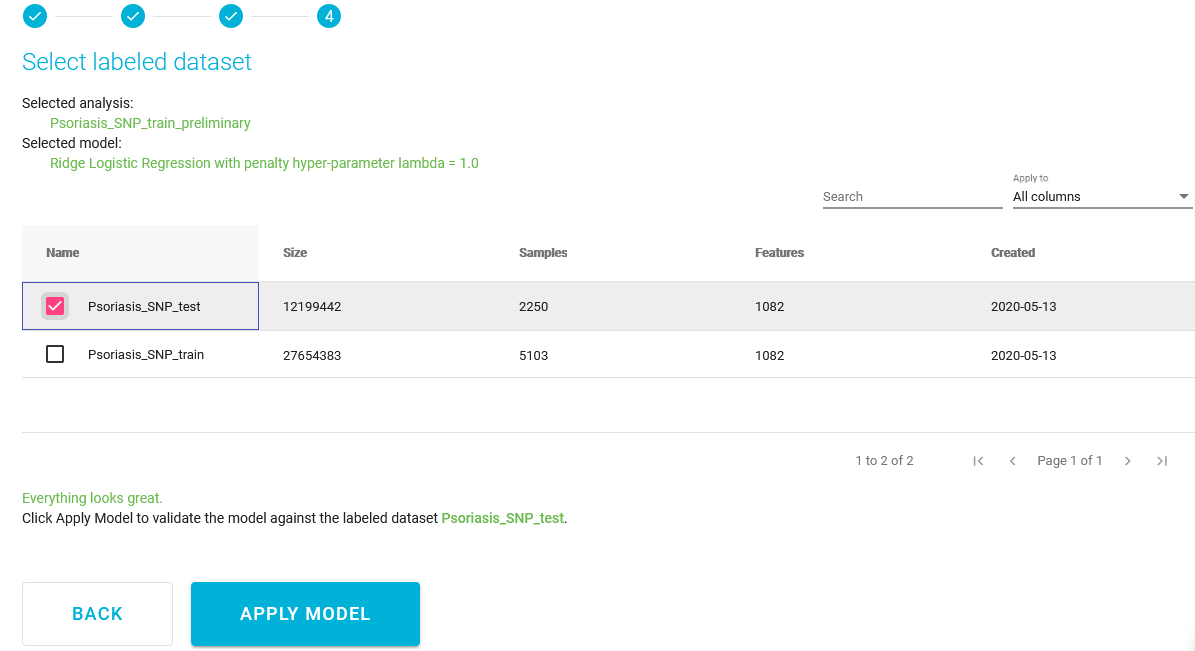1195x651 pixels.
Task: Click created date in Psoriasis_SNP_test row
Action: 1024,306
